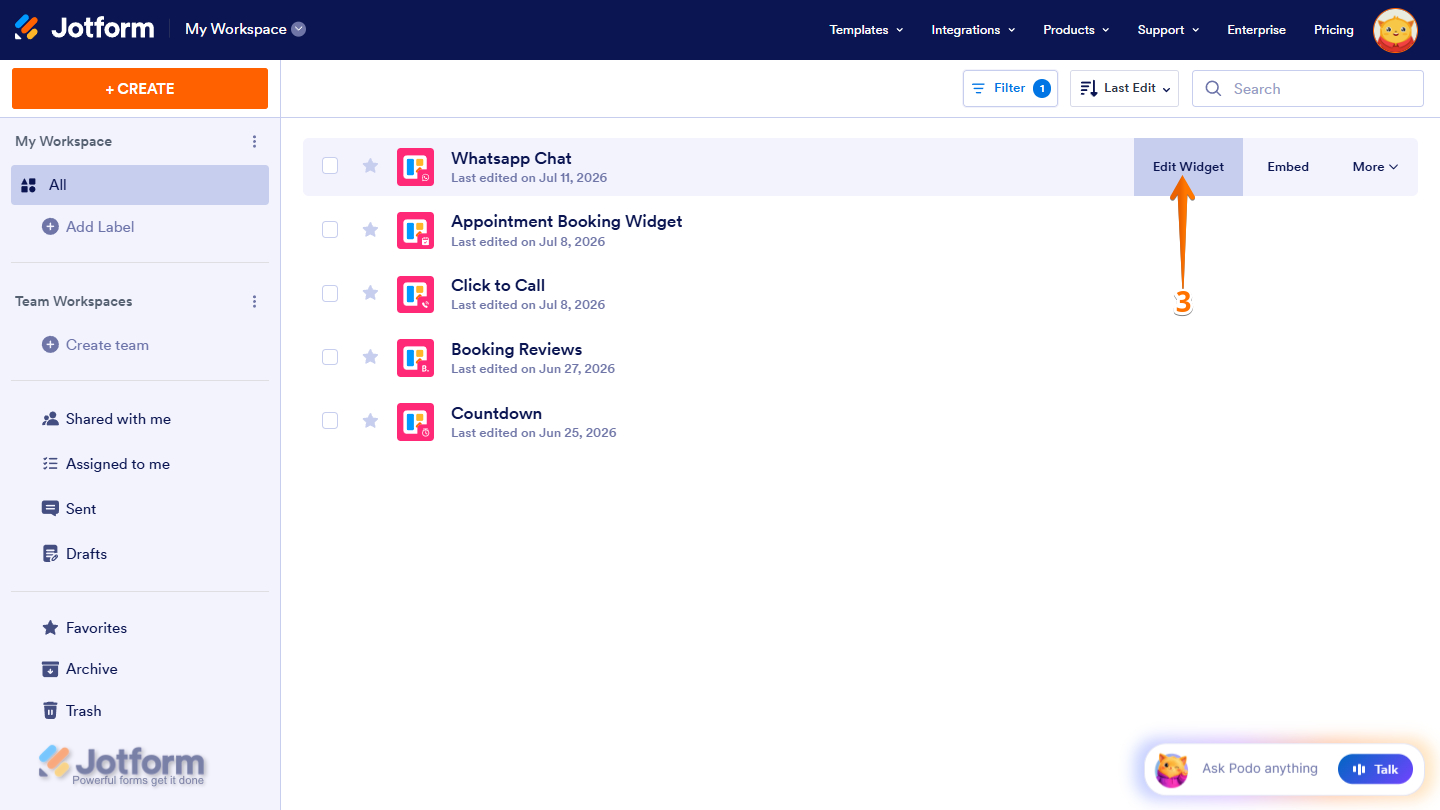Open the user avatar profile menu
Screen dimensions: 1440x810
(1395, 30)
